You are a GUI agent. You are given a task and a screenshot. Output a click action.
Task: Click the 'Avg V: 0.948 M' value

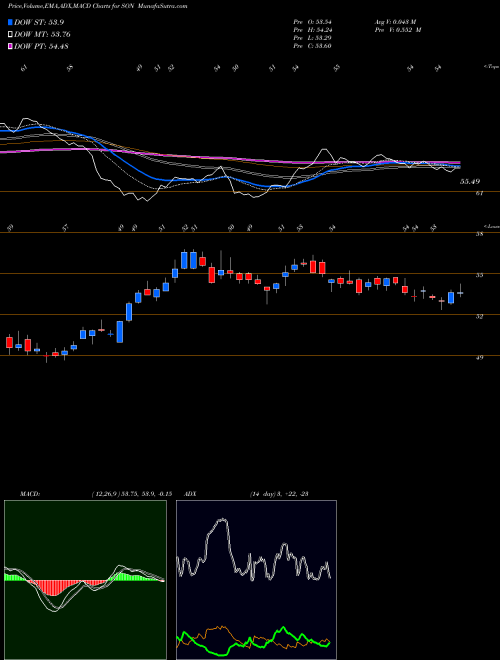tap(395, 22)
